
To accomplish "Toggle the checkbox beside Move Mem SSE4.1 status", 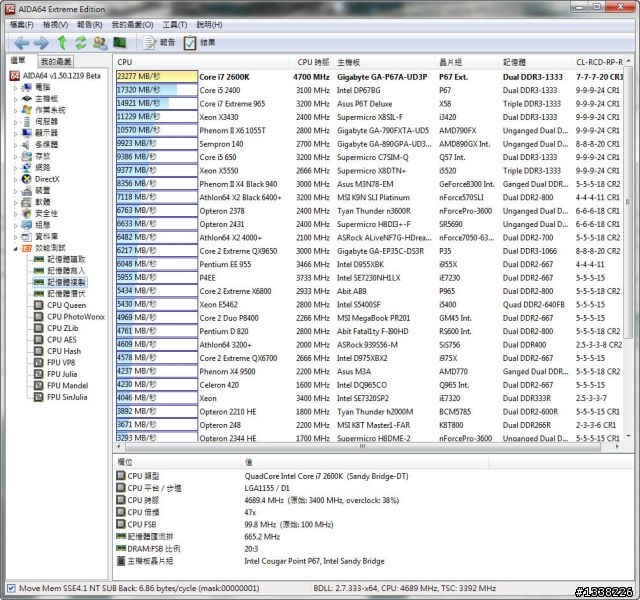I will 11,588.
